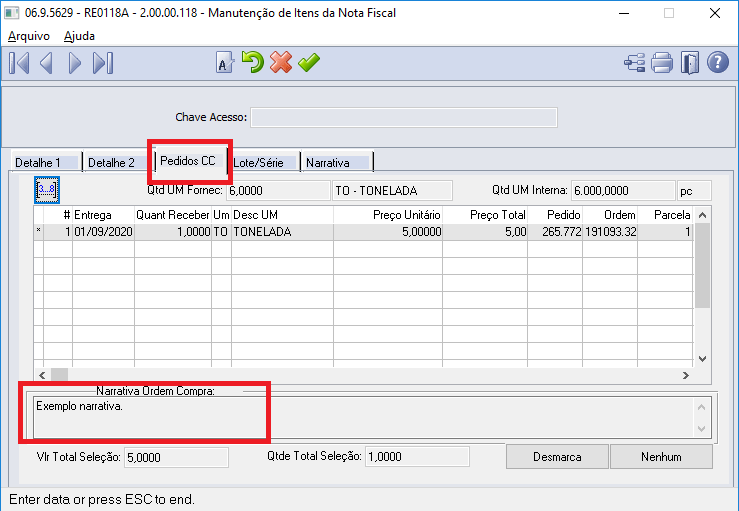The image size is (739, 511).
Task: Click the Qtd UM Interna field
Action: tap(623, 190)
